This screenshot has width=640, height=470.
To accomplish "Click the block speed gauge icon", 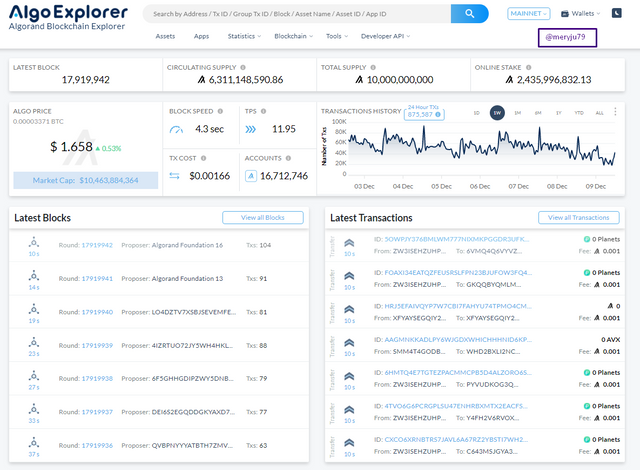I will click(176, 129).
